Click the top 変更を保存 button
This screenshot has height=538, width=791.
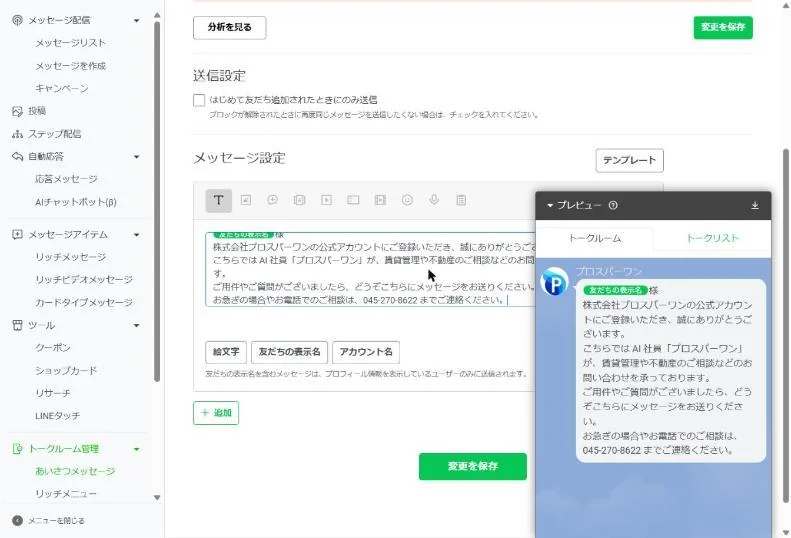(723, 27)
